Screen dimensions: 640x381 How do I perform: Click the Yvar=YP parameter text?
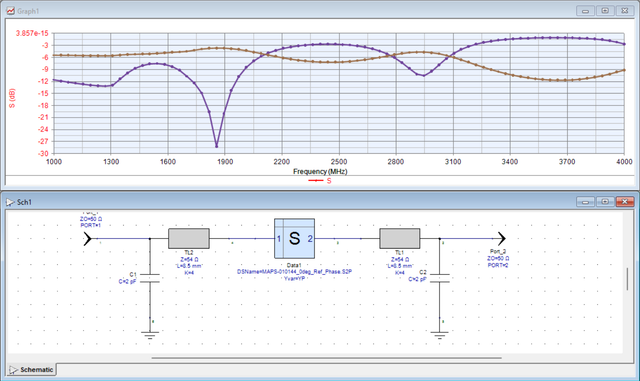pos(294,278)
